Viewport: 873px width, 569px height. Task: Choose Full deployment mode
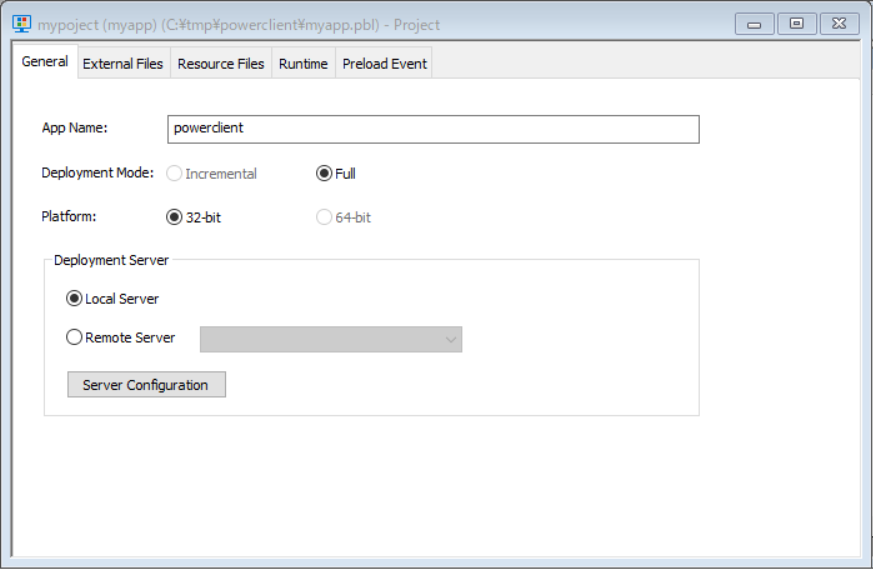click(x=324, y=174)
